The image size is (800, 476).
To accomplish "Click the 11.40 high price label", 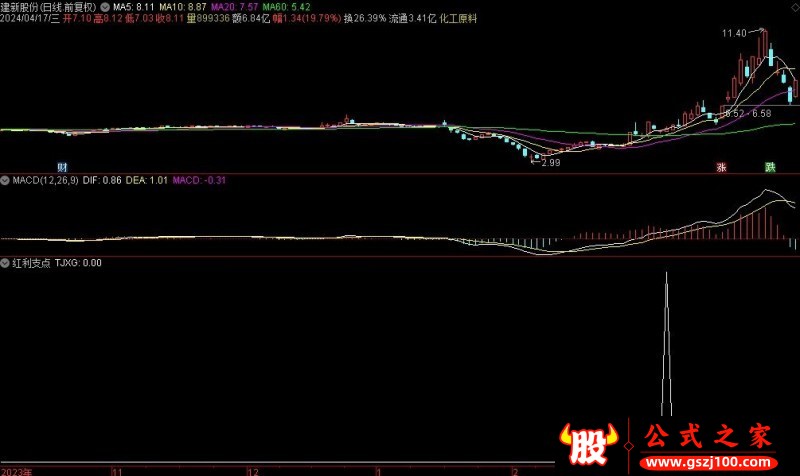I will [x=735, y=33].
